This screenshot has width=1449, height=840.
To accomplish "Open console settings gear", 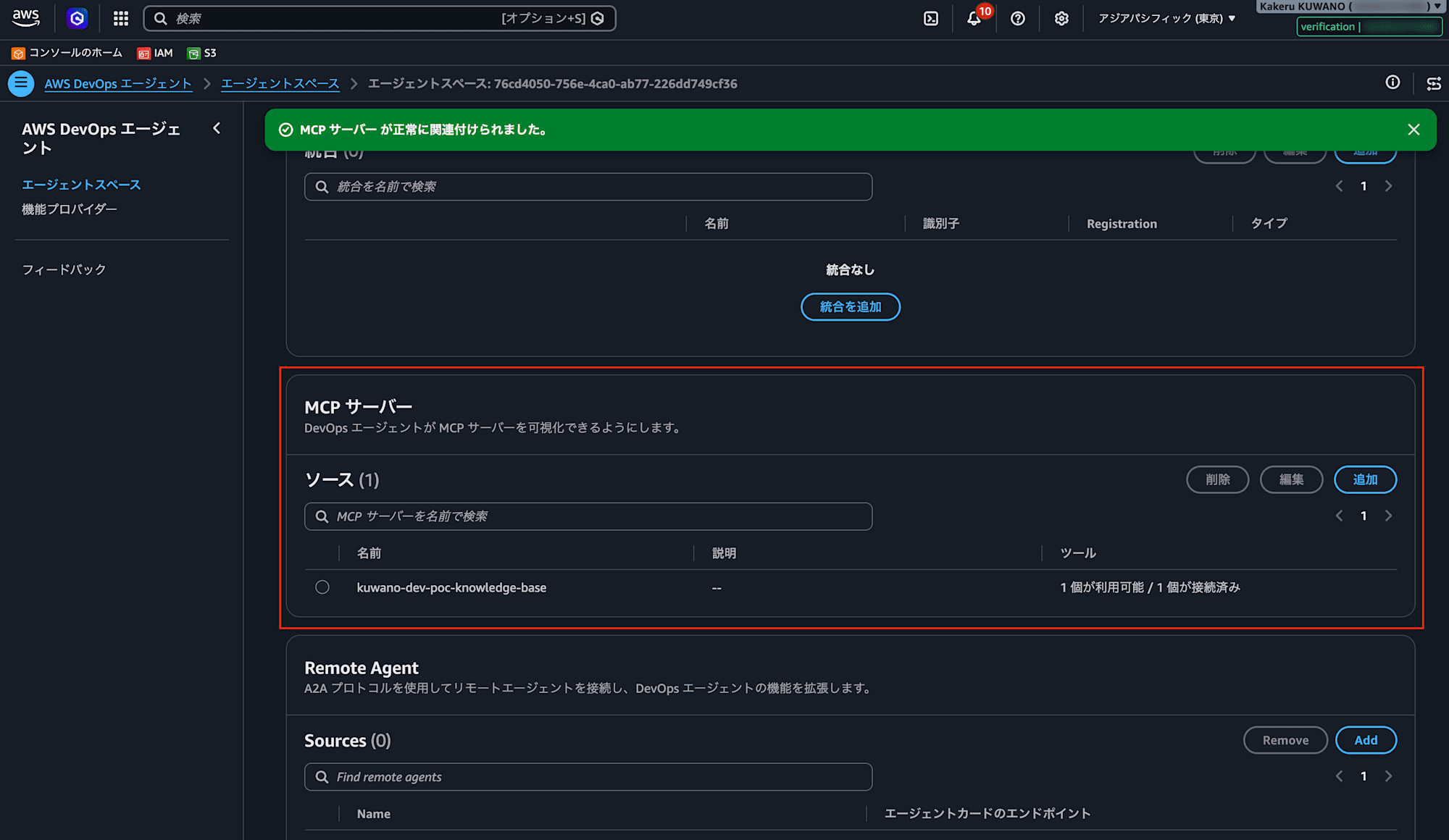I will coord(1061,19).
